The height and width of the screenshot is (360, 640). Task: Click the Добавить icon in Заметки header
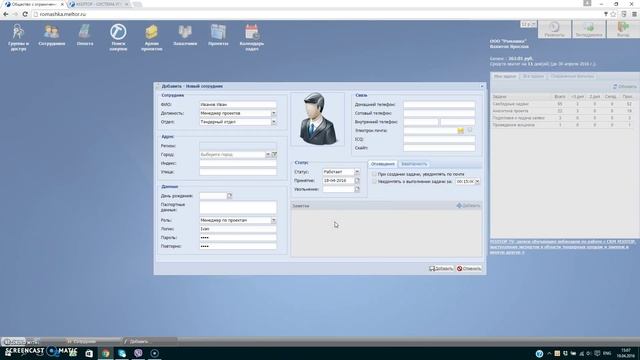point(468,206)
